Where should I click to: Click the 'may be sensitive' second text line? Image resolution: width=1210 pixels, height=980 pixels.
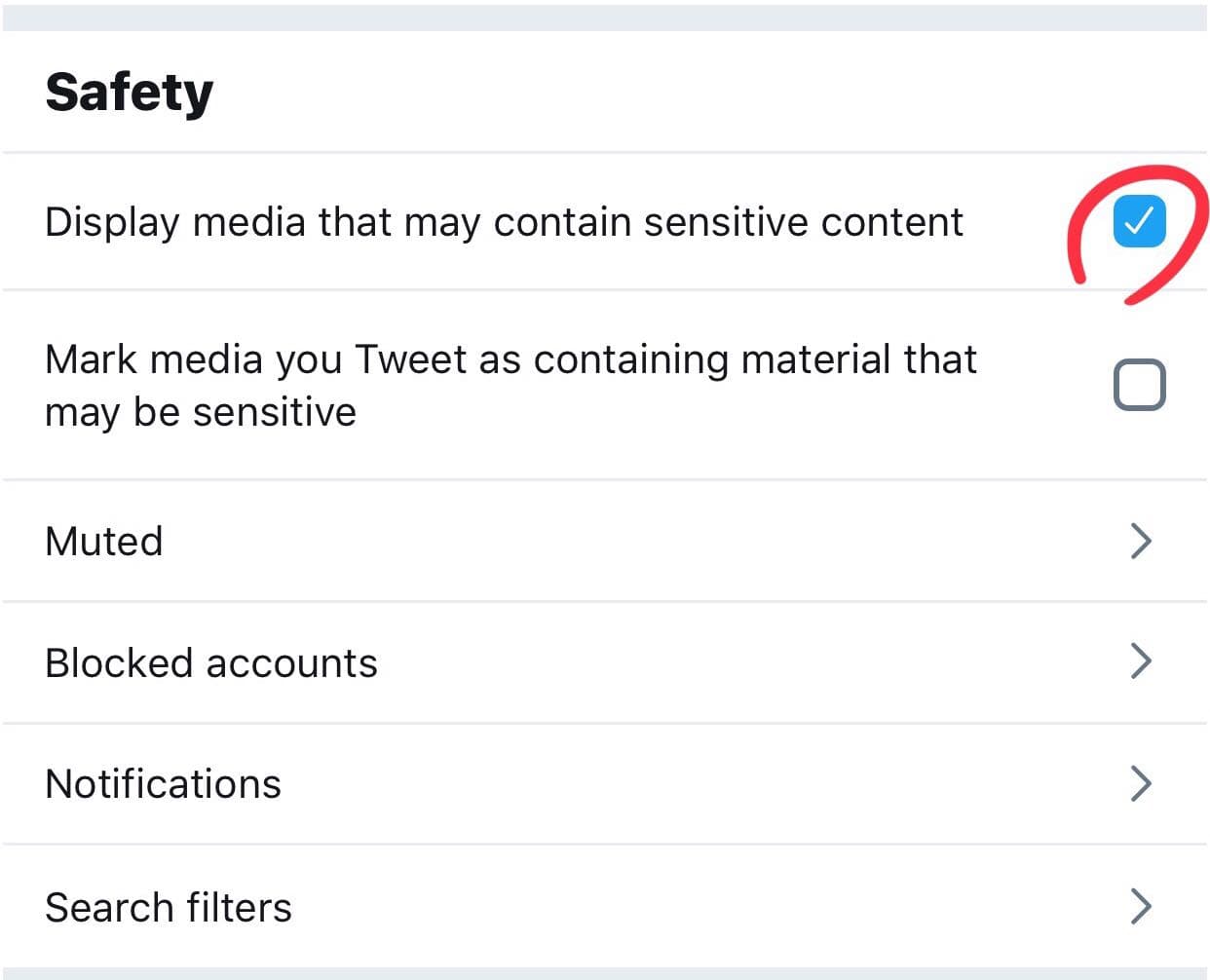coord(201,412)
